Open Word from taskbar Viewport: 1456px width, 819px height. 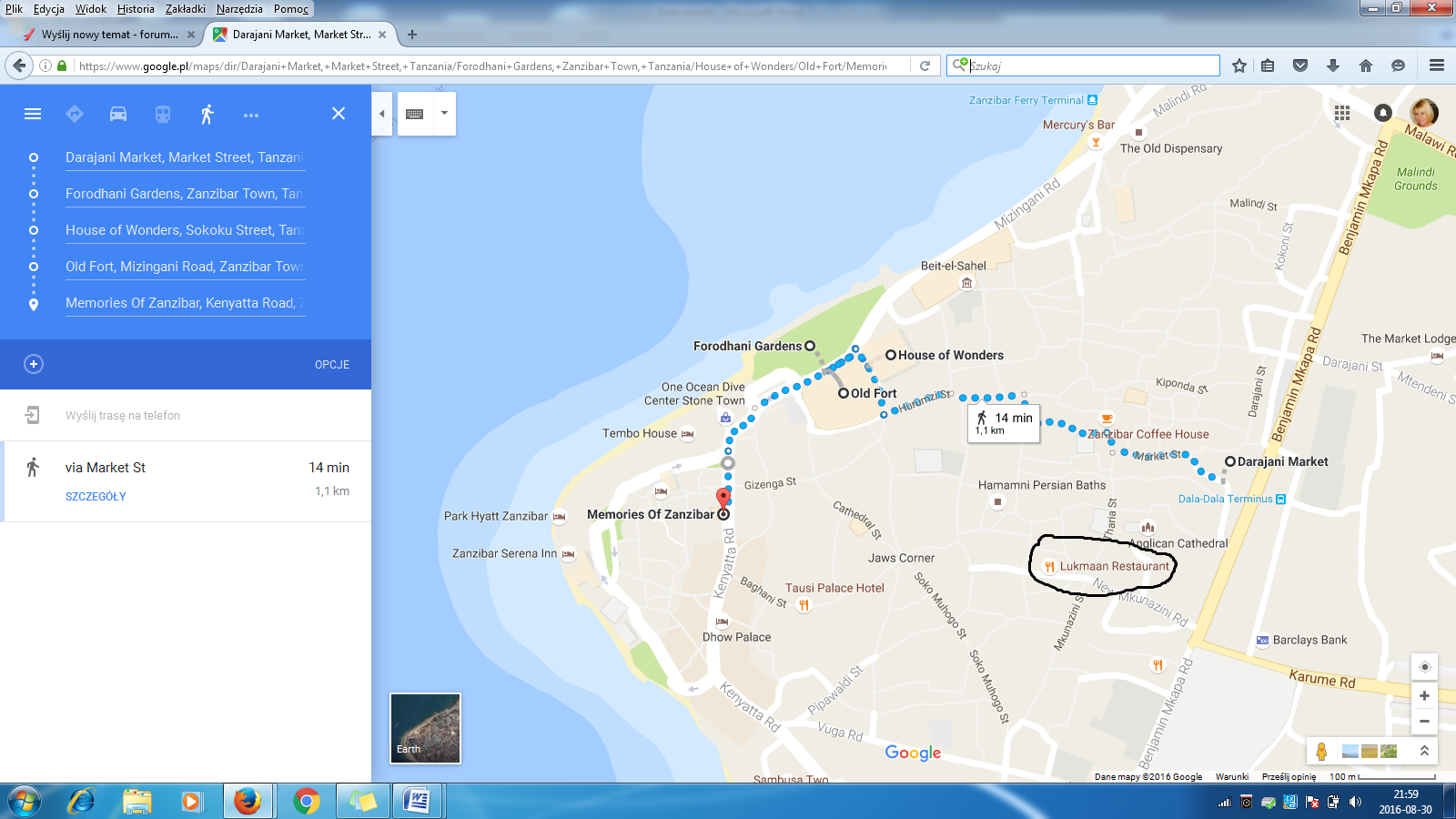418,802
